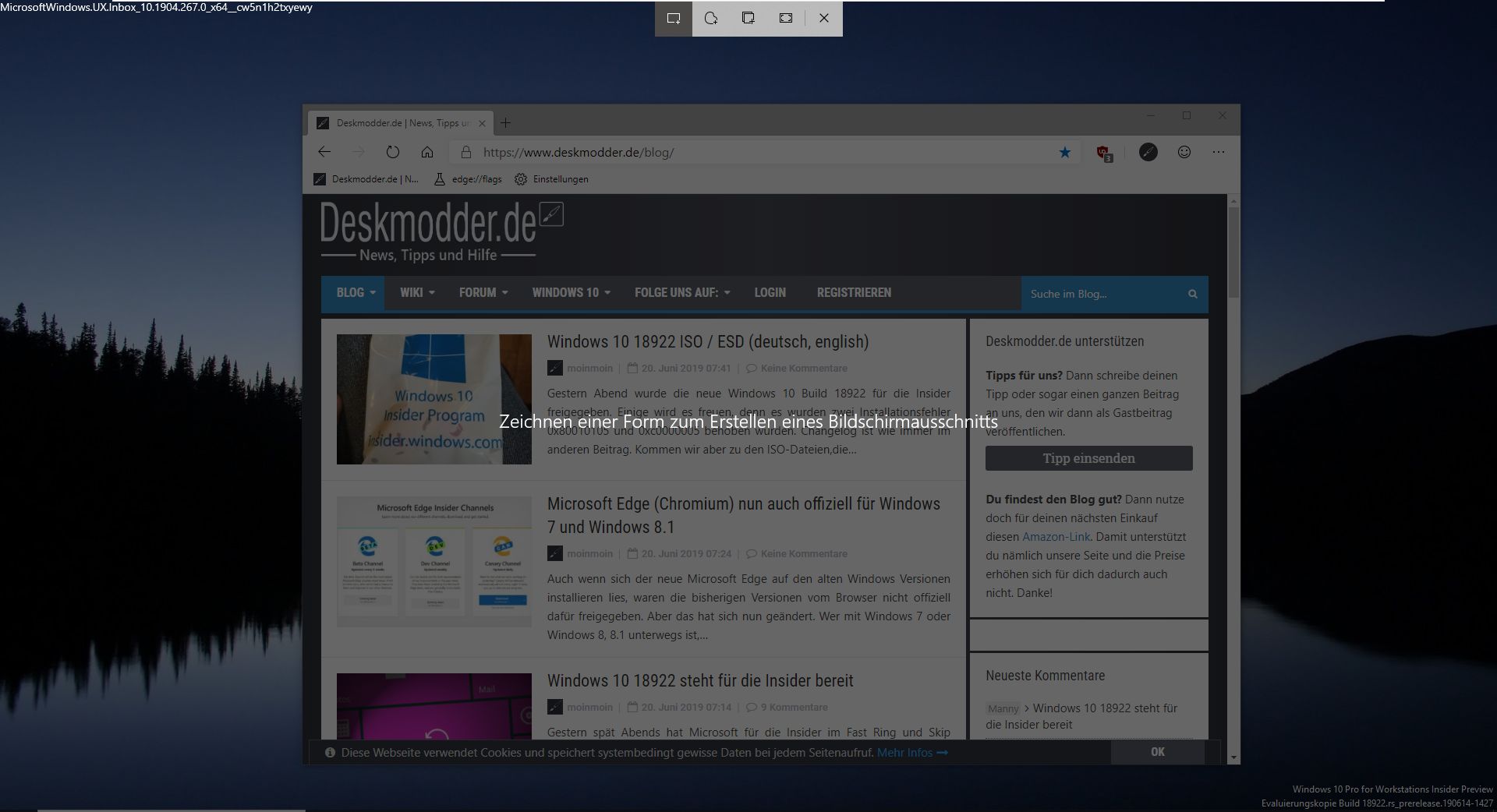Open Manny's comment on Windows 10 18922
This screenshot has height=812, width=1497.
[1082, 716]
